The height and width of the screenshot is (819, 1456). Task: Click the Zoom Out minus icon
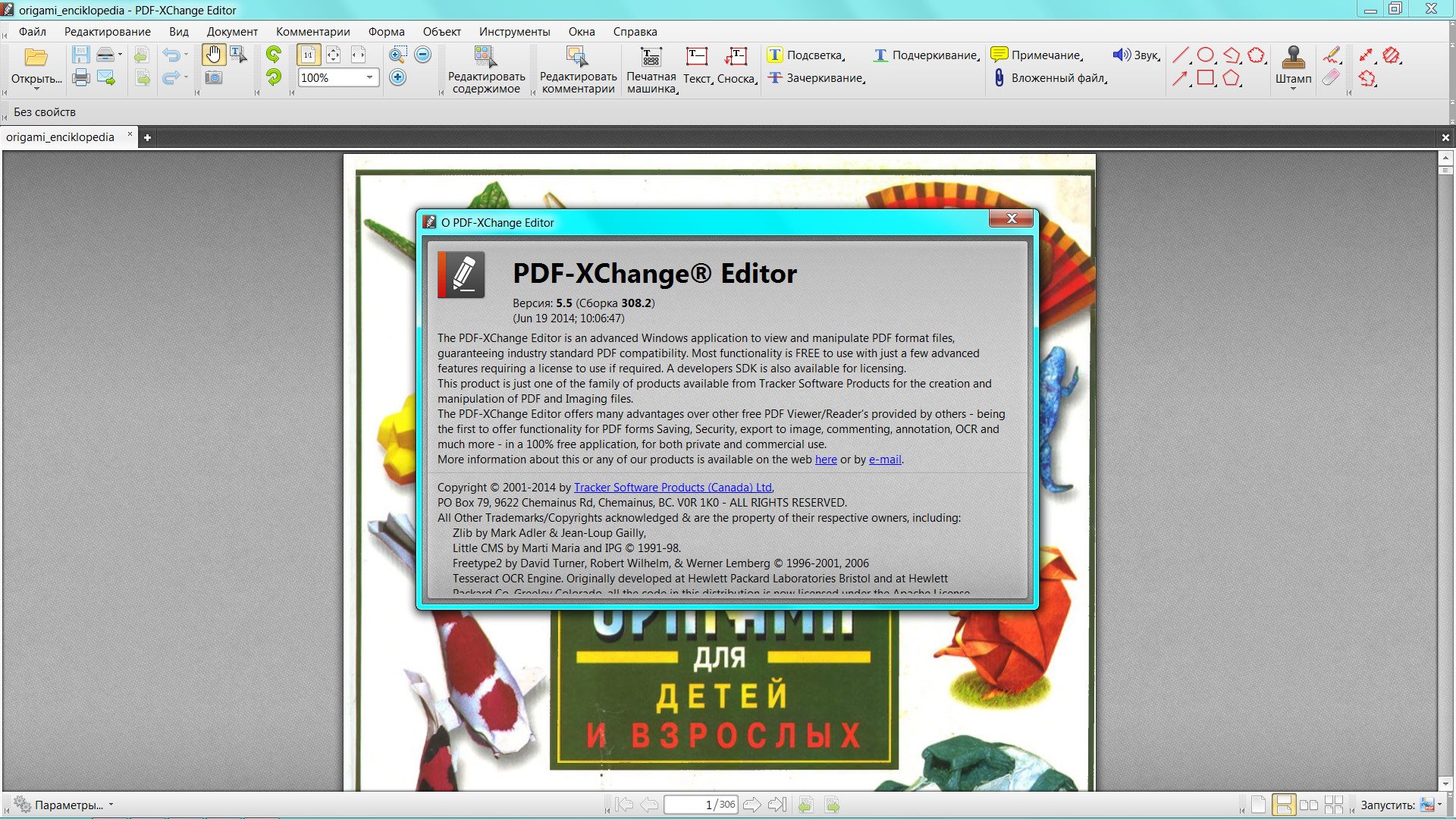tap(423, 55)
